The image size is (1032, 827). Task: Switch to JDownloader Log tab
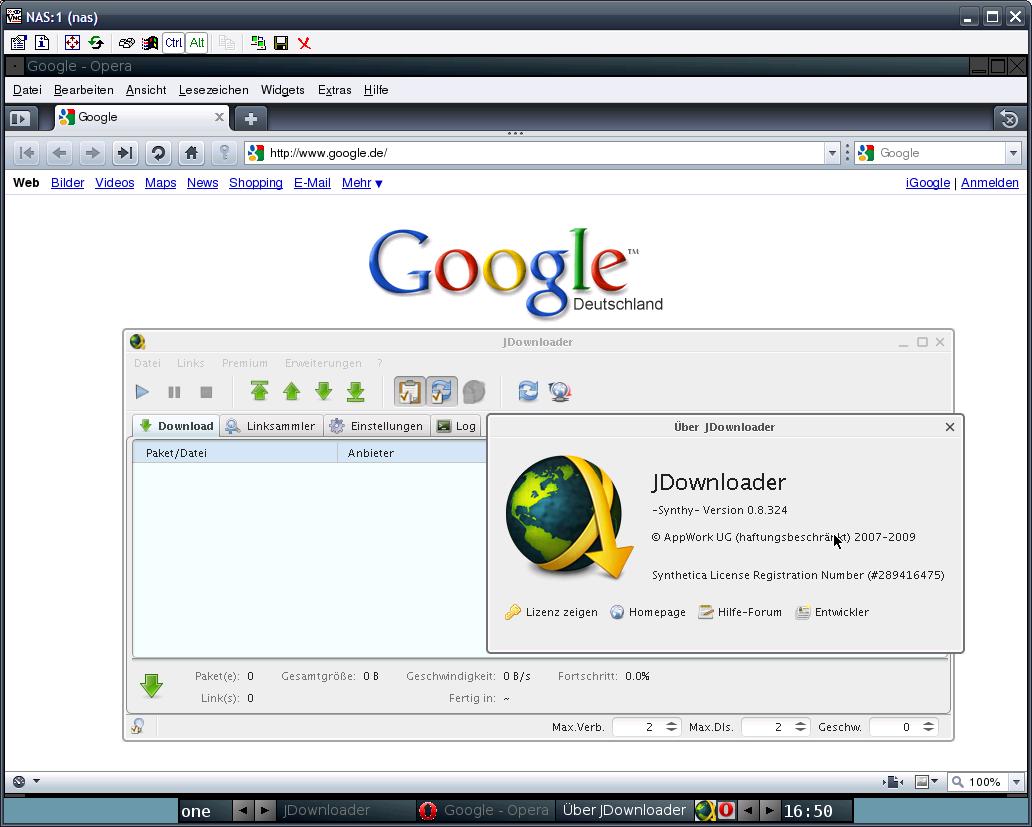456,426
